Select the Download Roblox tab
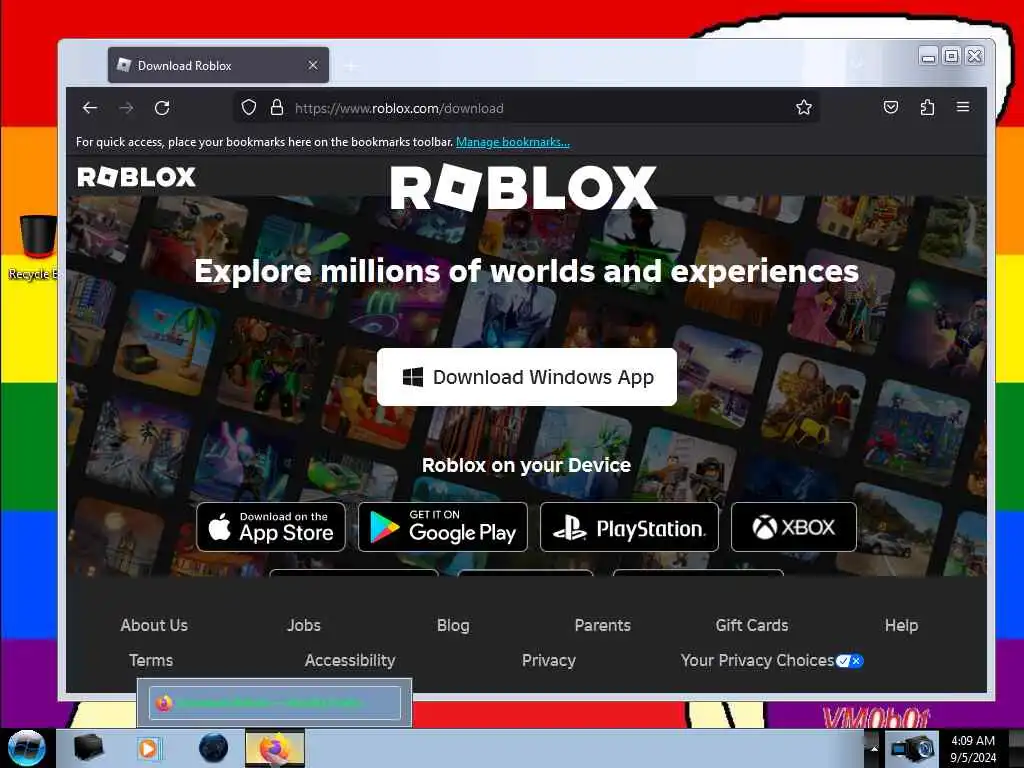 point(218,65)
